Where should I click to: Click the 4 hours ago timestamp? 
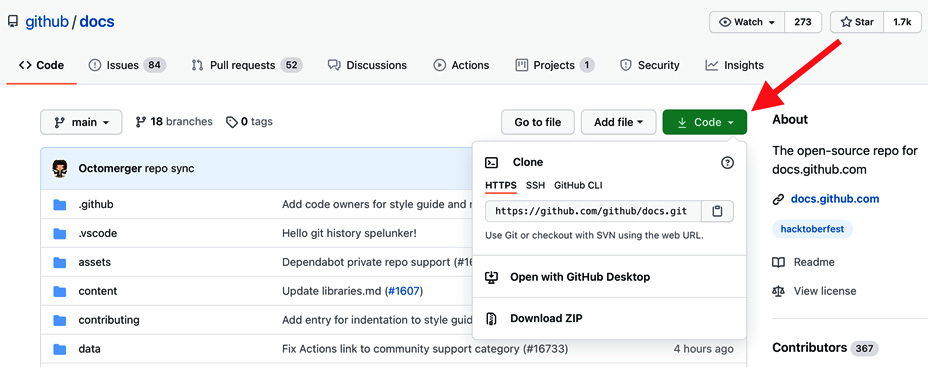point(703,349)
